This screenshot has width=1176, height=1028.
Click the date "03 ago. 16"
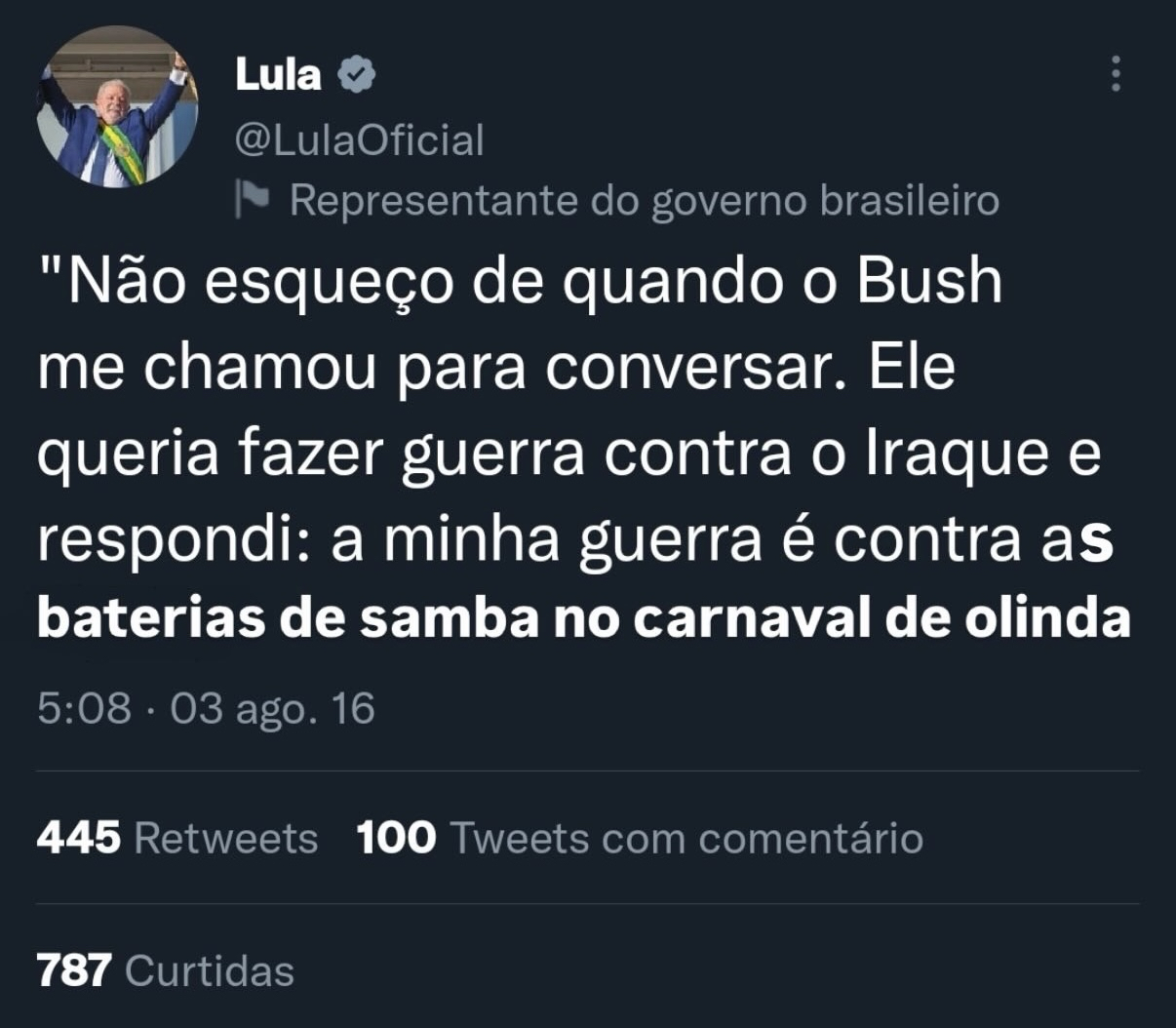[272, 708]
